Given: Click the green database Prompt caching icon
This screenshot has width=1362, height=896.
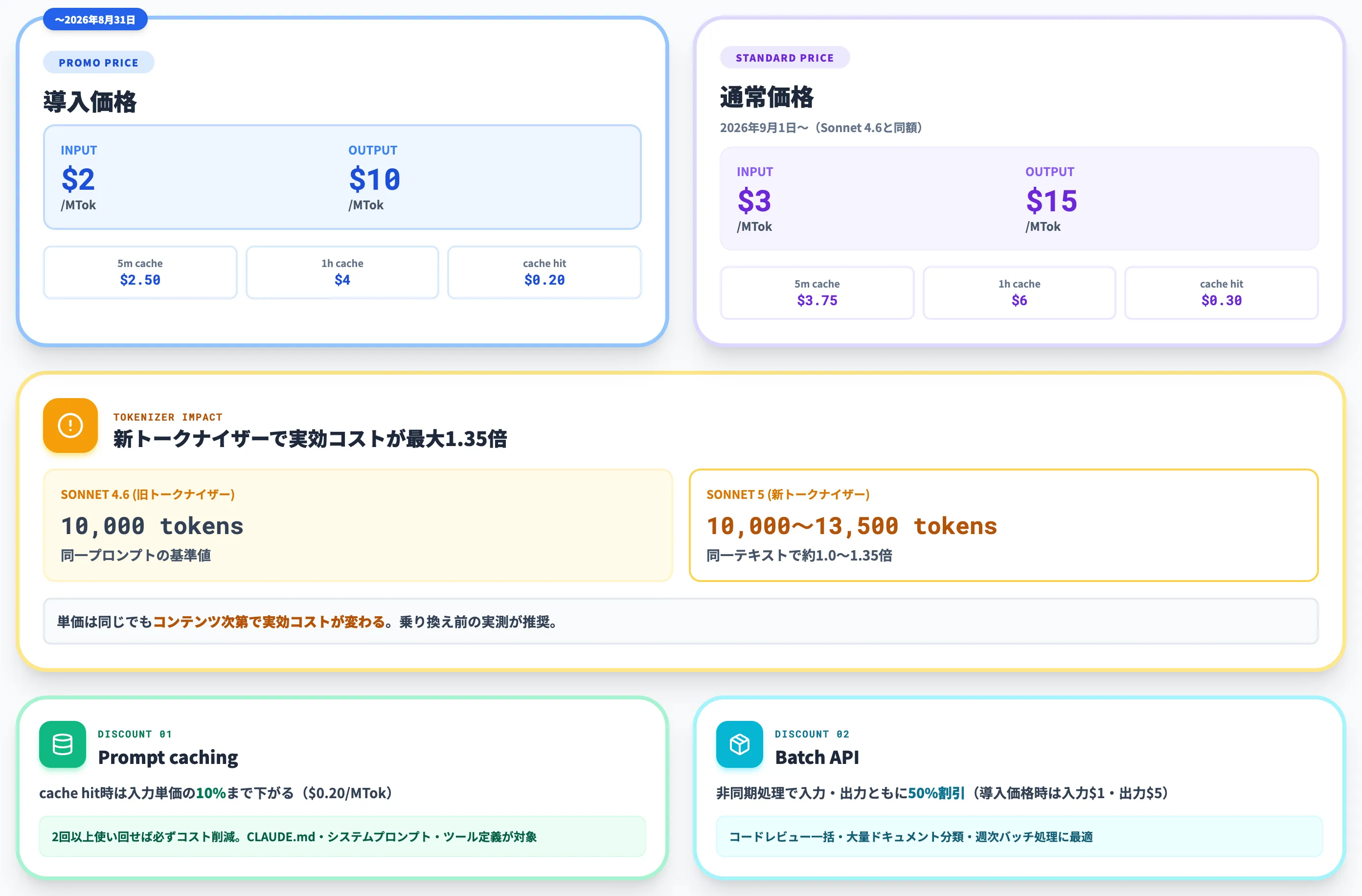Looking at the screenshot, I should click(63, 744).
